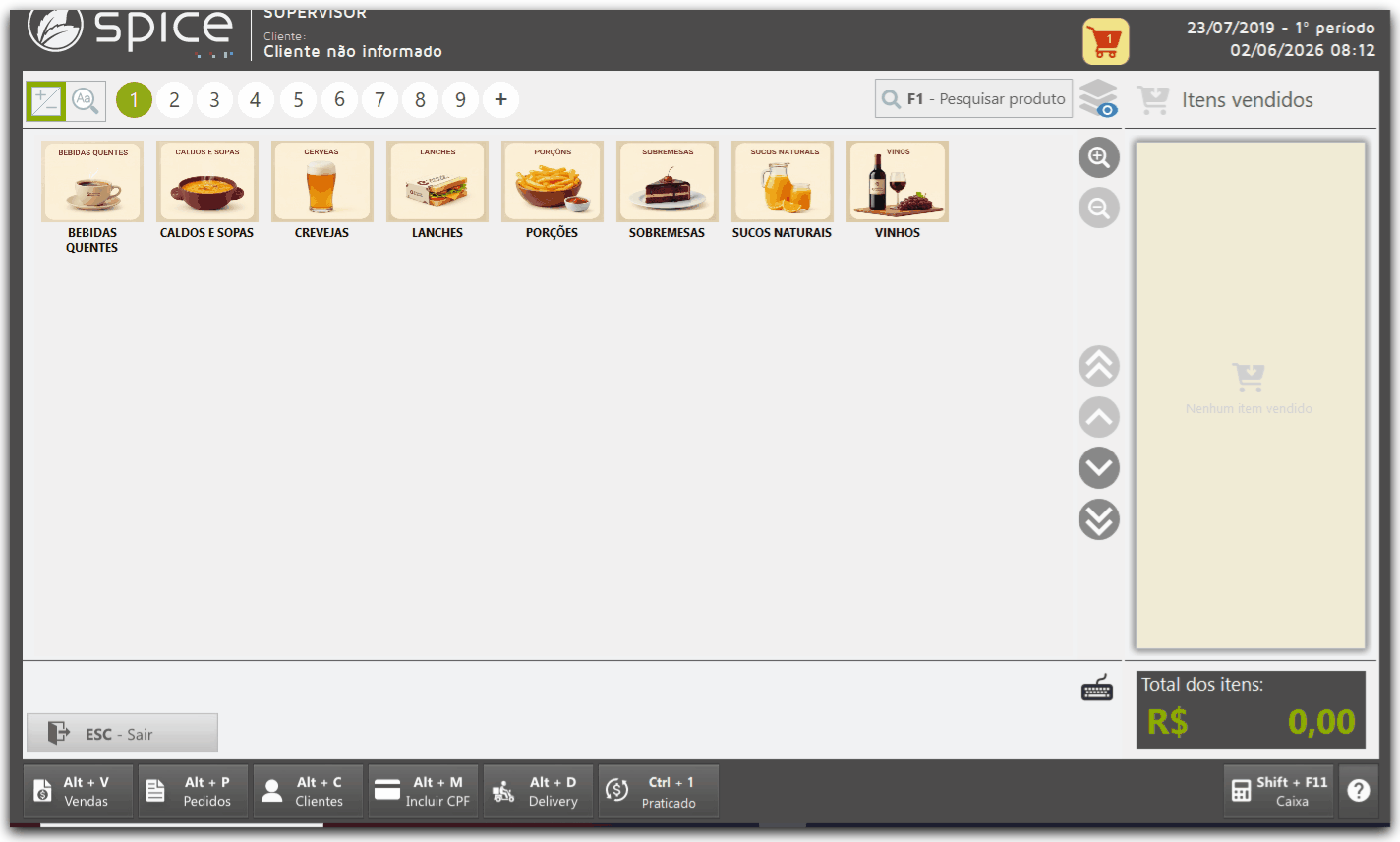Image resolution: width=1400 pixels, height=842 pixels.
Task: Open the Bebidas Quentes category
Action: [92, 197]
